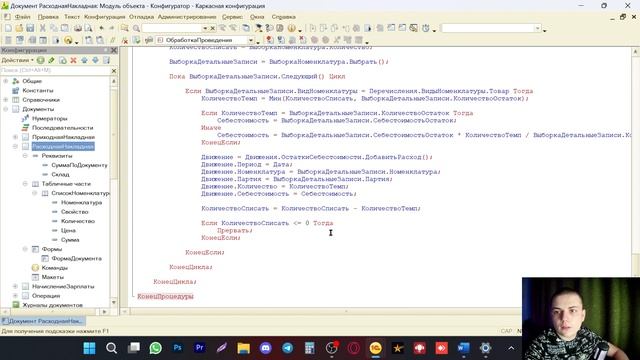Open Telegram from the taskbar

(x=287, y=348)
